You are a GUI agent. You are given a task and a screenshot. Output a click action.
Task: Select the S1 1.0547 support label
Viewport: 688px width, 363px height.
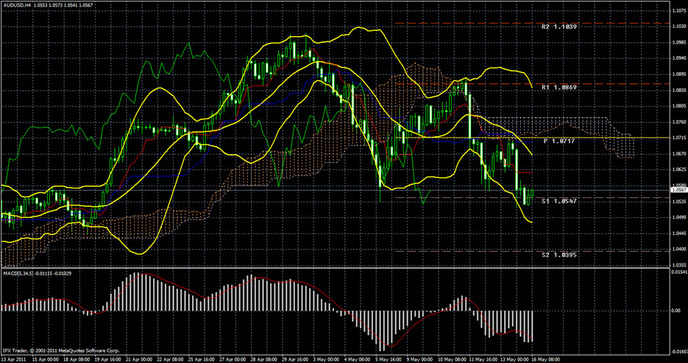(559, 201)
